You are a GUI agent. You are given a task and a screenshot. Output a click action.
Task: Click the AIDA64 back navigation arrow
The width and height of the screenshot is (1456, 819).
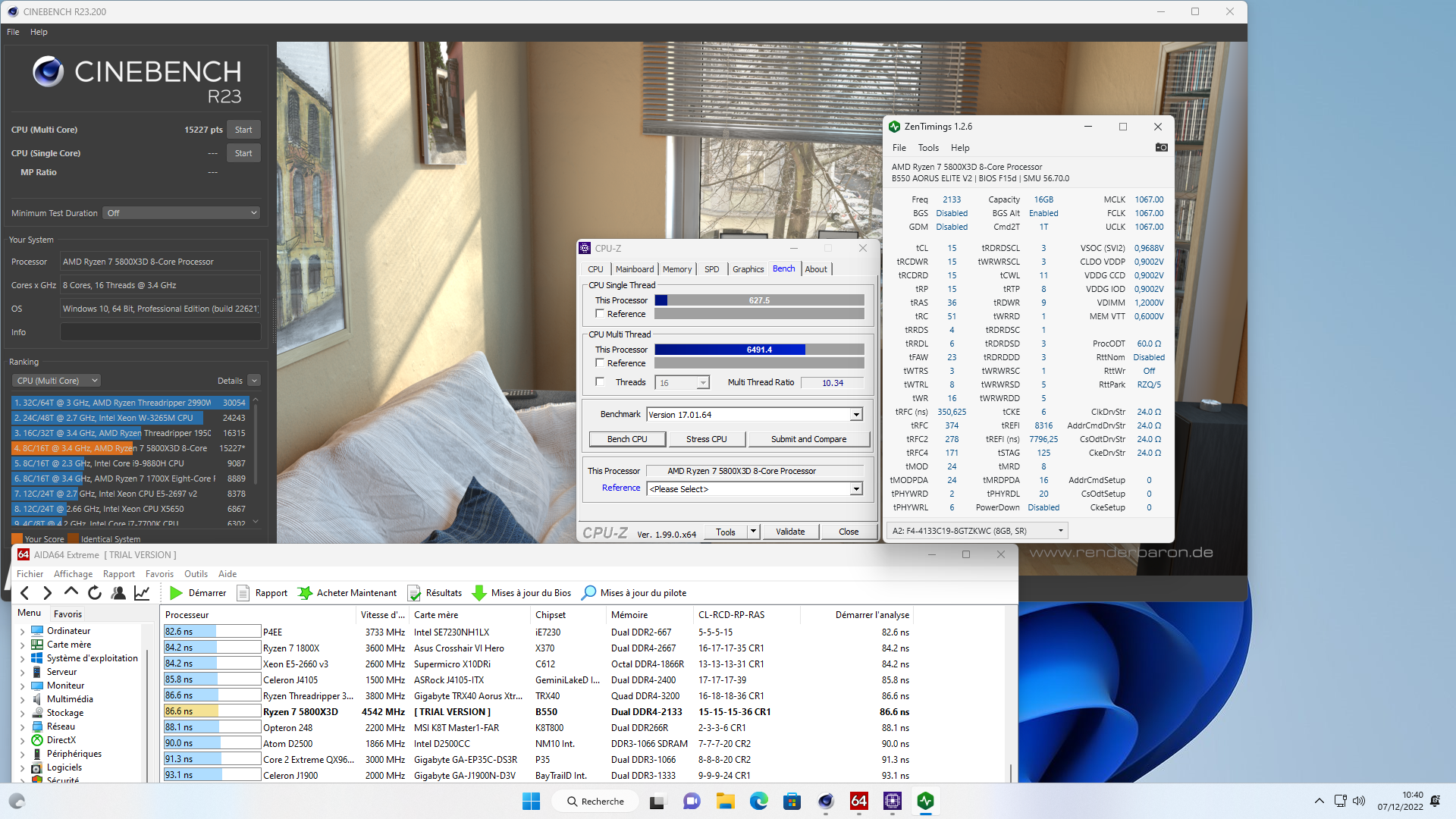(25, 593)
